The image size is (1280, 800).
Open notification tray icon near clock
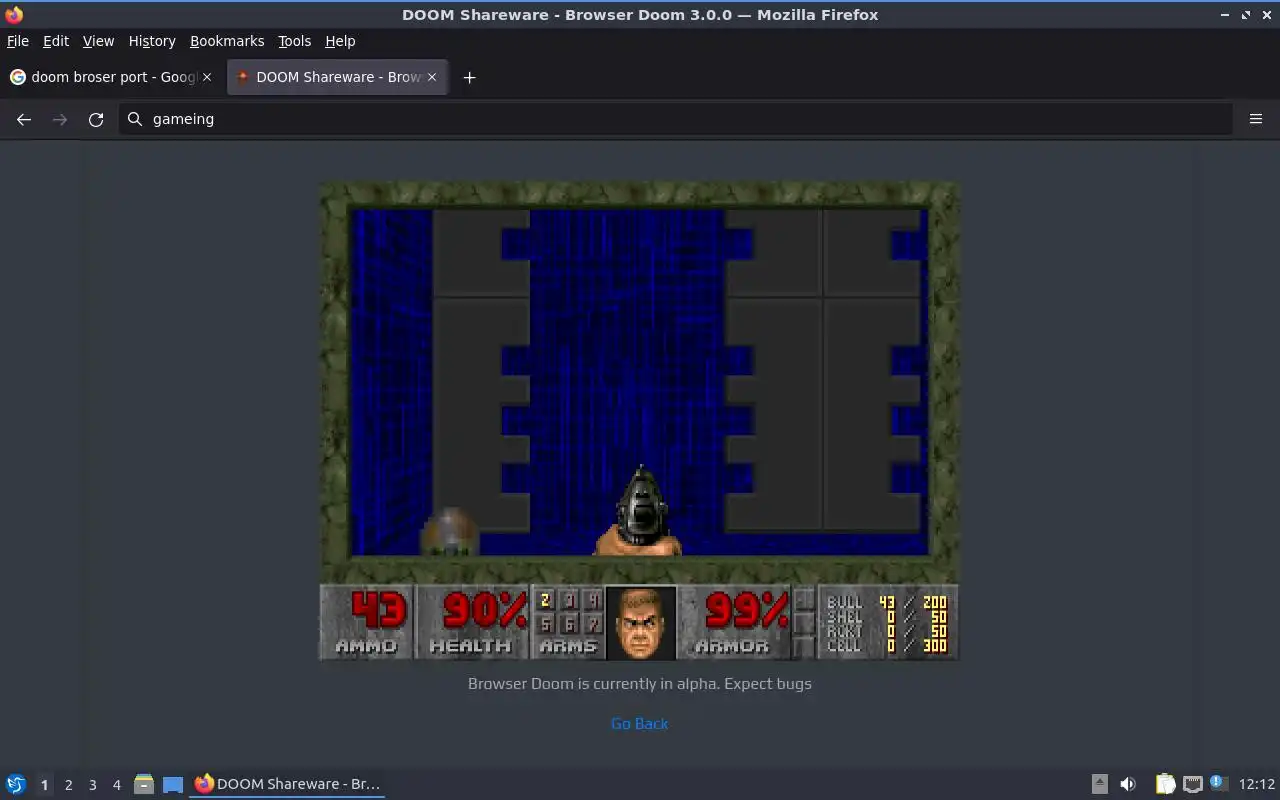(1218, 783)
